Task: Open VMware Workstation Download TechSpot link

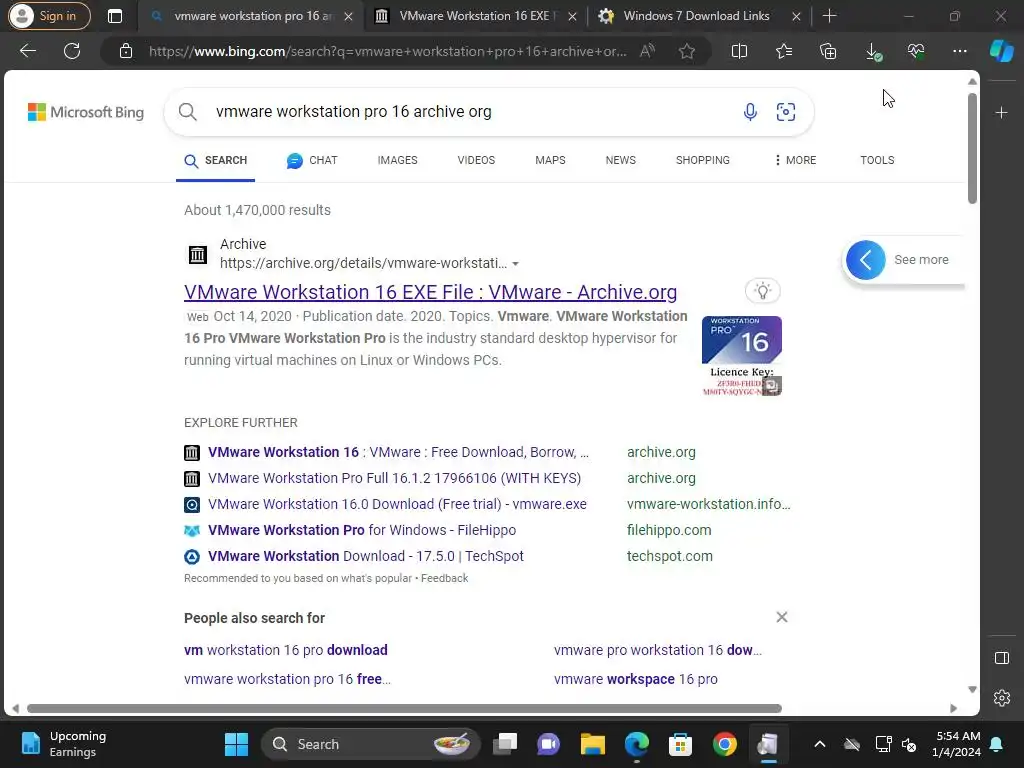Action: pos(366,556)
